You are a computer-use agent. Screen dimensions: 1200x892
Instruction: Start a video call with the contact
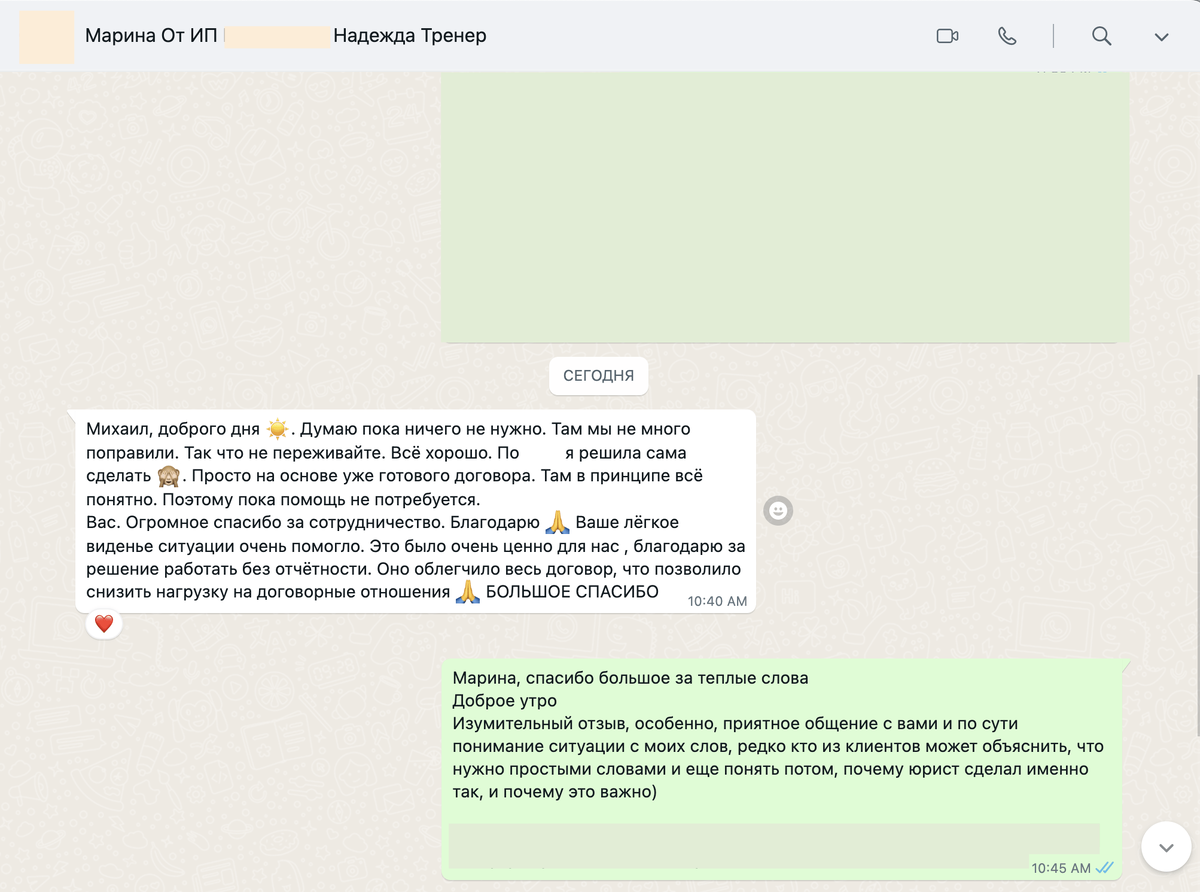coord(947,36)
